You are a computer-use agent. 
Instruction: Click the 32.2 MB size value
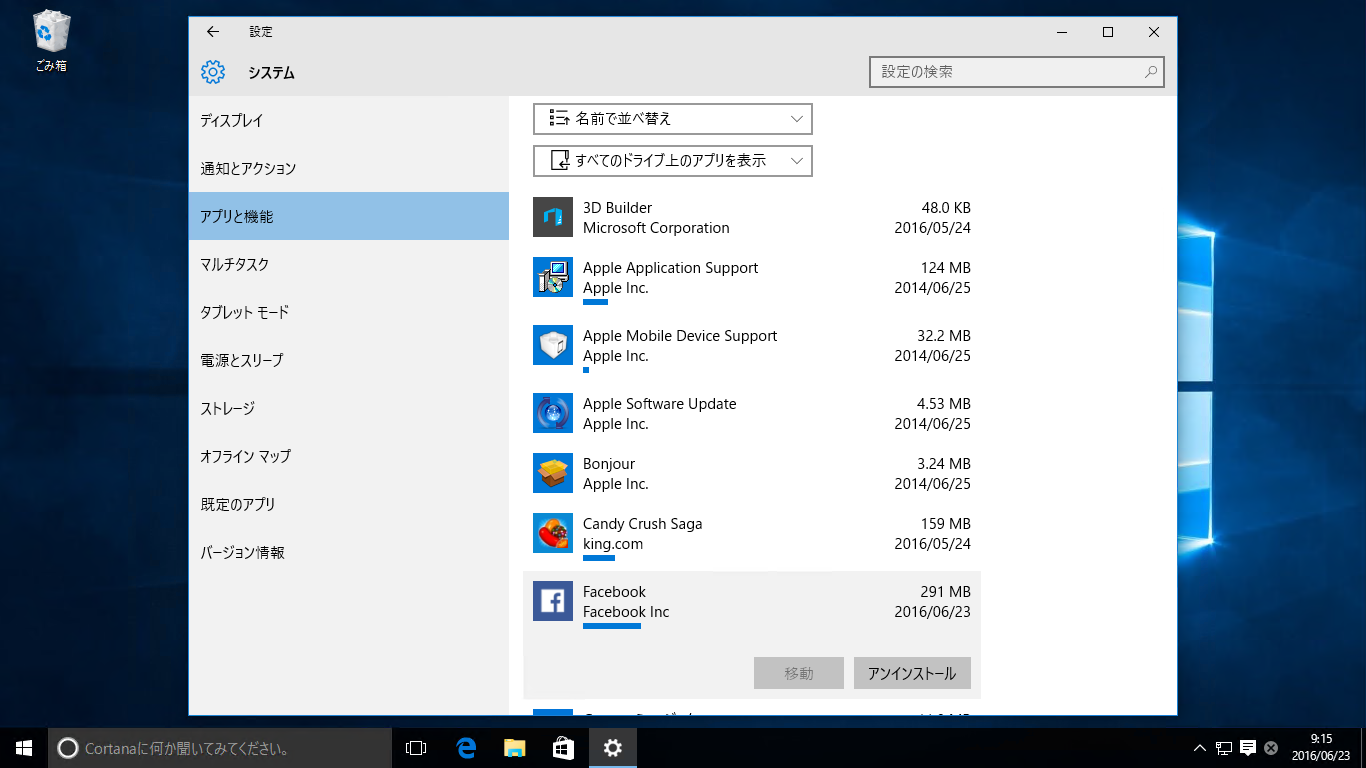[x=943, y=336]
